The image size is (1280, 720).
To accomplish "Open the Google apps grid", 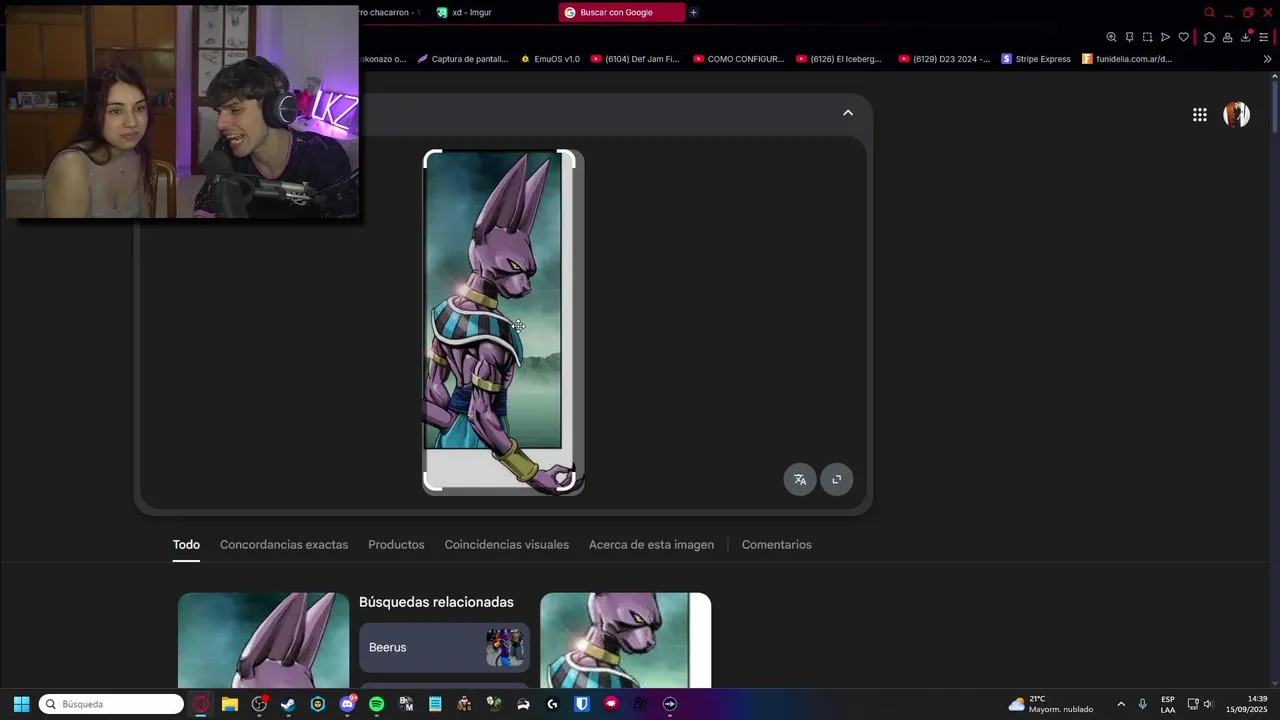I will click(1199, 115).
